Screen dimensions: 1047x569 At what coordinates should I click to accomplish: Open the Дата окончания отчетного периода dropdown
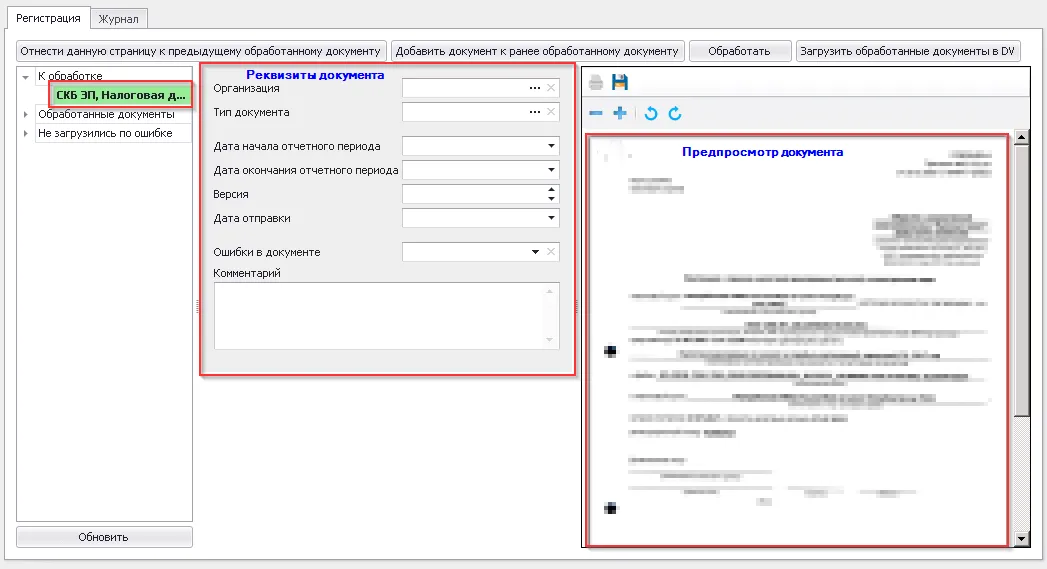551,170
